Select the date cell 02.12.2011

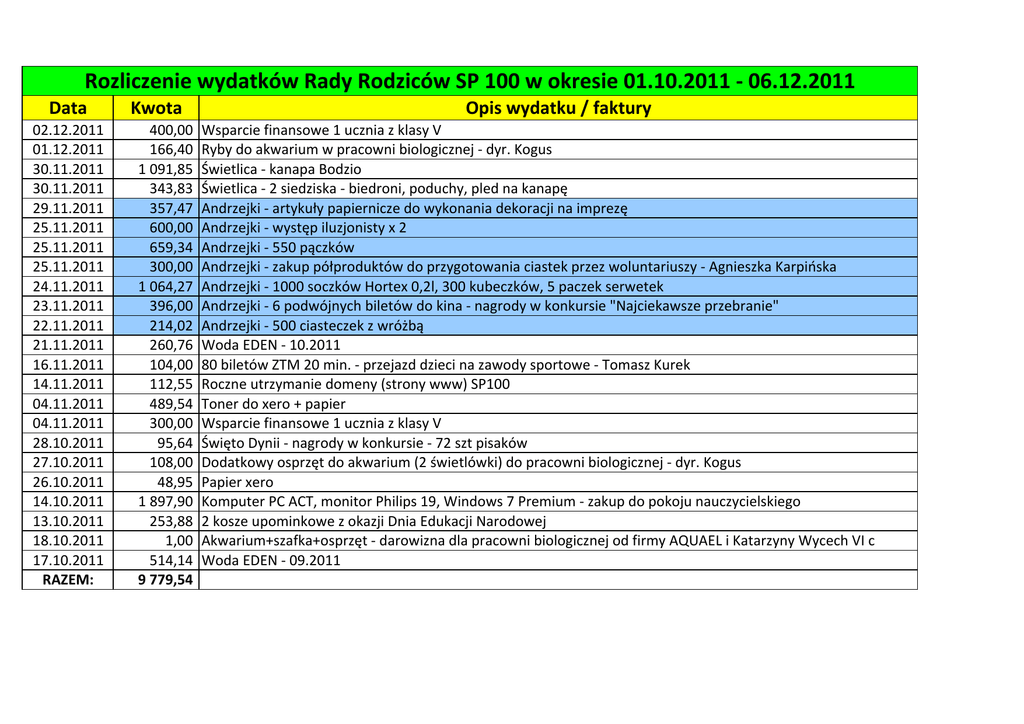click(x=67, y=130)
